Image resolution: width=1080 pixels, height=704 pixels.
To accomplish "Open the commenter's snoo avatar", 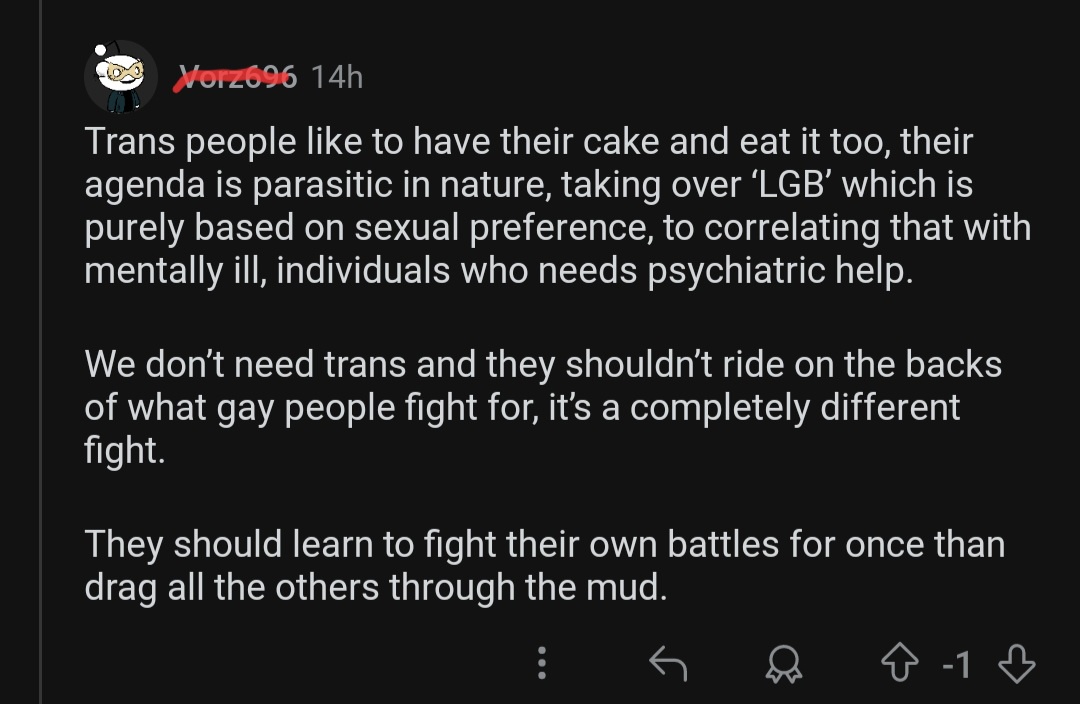I will pos(121,76).
